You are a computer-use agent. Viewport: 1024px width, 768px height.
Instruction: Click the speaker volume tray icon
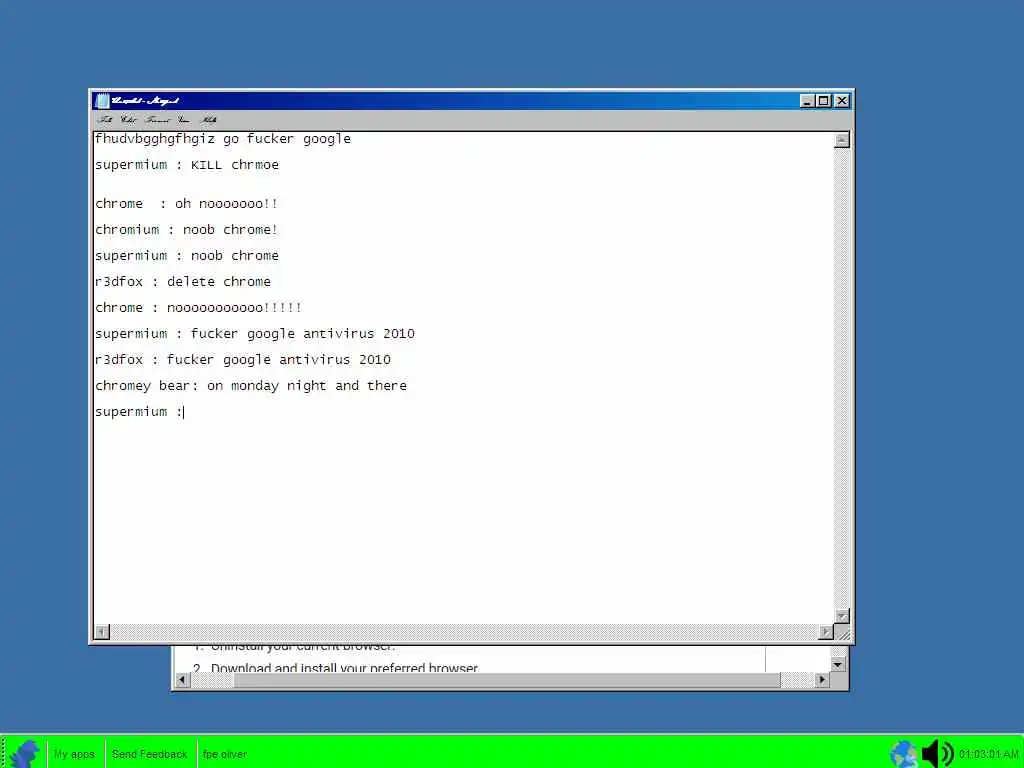coord(937,754)
